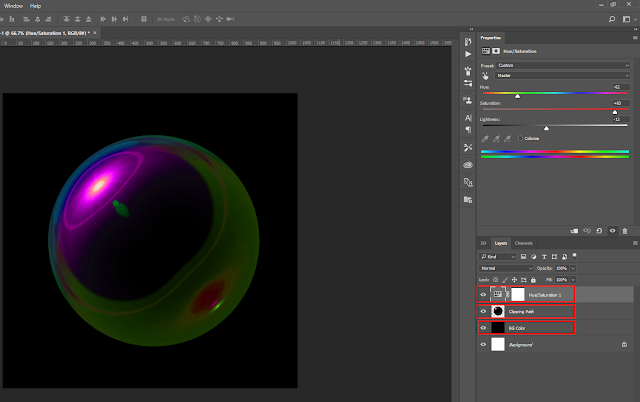Hide the Hue/Saturation 1 layer

click(x=483, y=295)
